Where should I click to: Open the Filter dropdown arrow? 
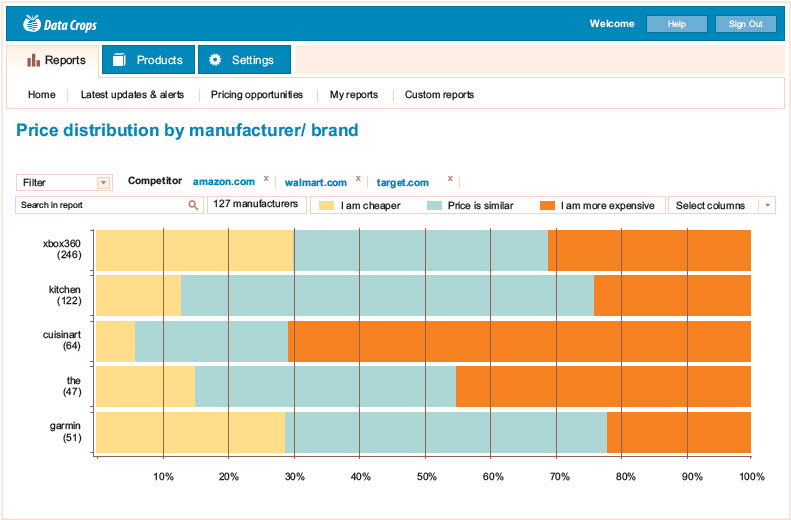[103, 183]
